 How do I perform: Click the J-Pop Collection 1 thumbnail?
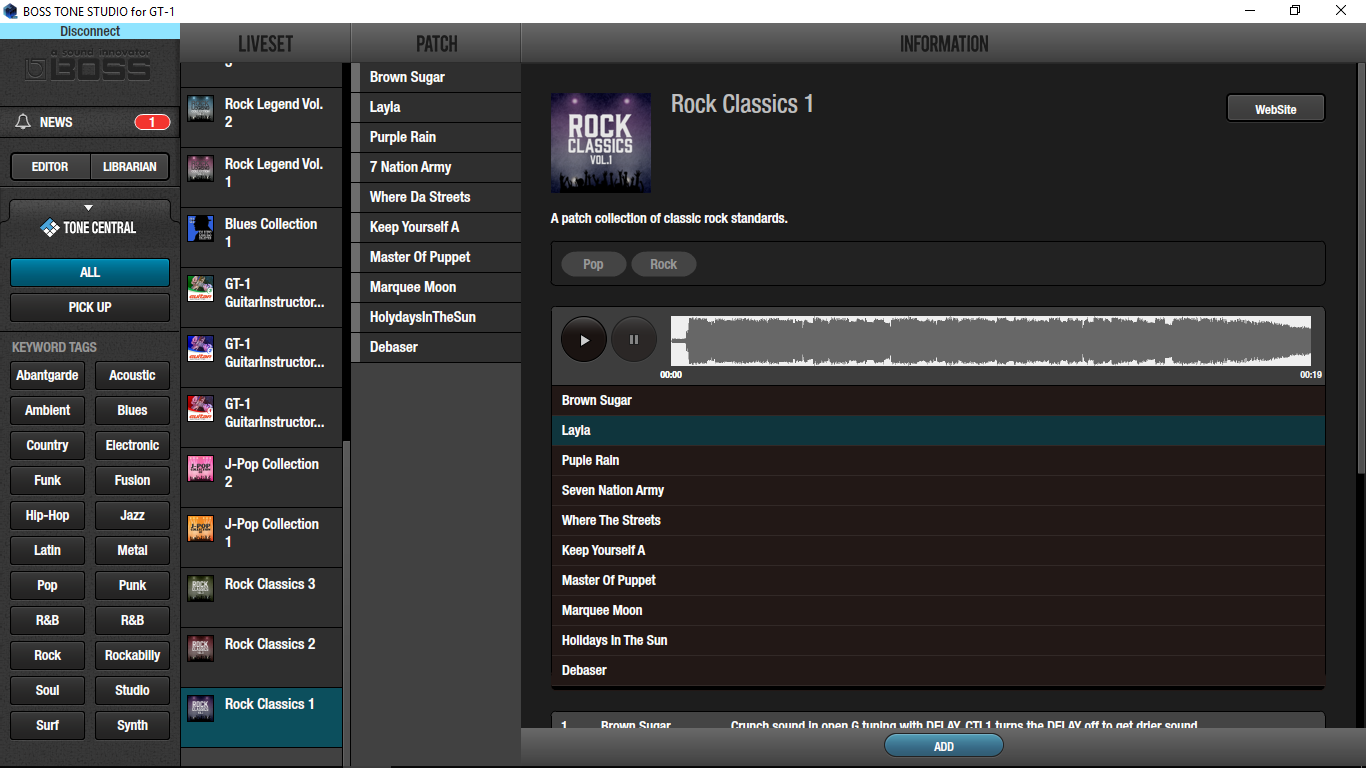201,529
